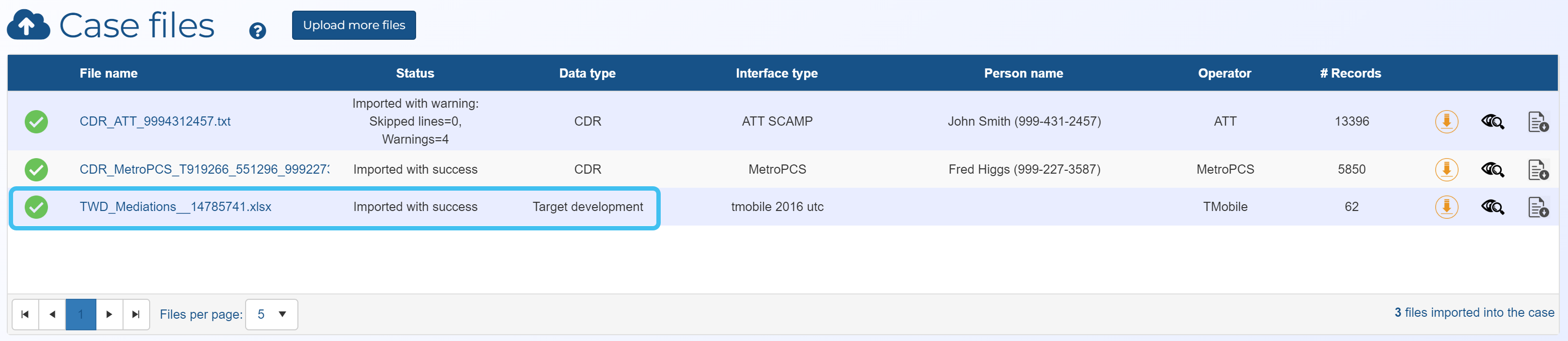Click green checkmark of the CDR_ATT file
The width and height of the screenshot is (1568, 341).
(36, 121)
